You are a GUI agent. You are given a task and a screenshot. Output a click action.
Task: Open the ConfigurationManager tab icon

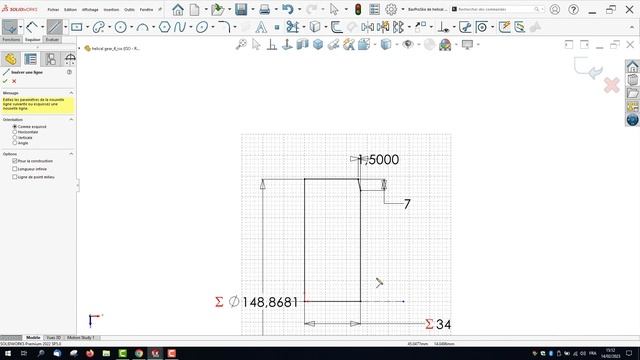point(51,59)
